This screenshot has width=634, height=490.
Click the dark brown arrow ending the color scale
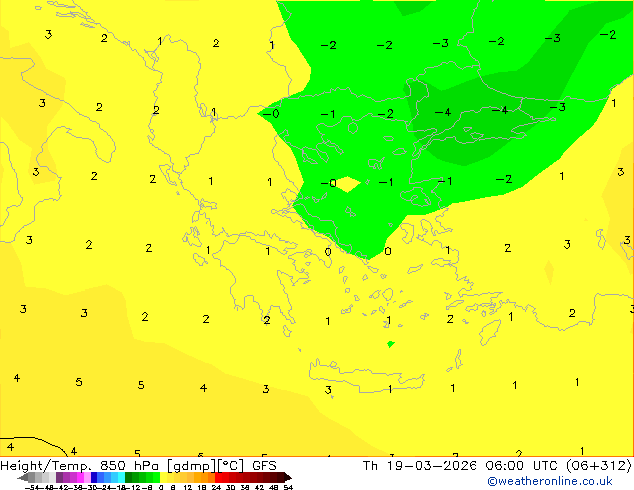pos(287,477)
